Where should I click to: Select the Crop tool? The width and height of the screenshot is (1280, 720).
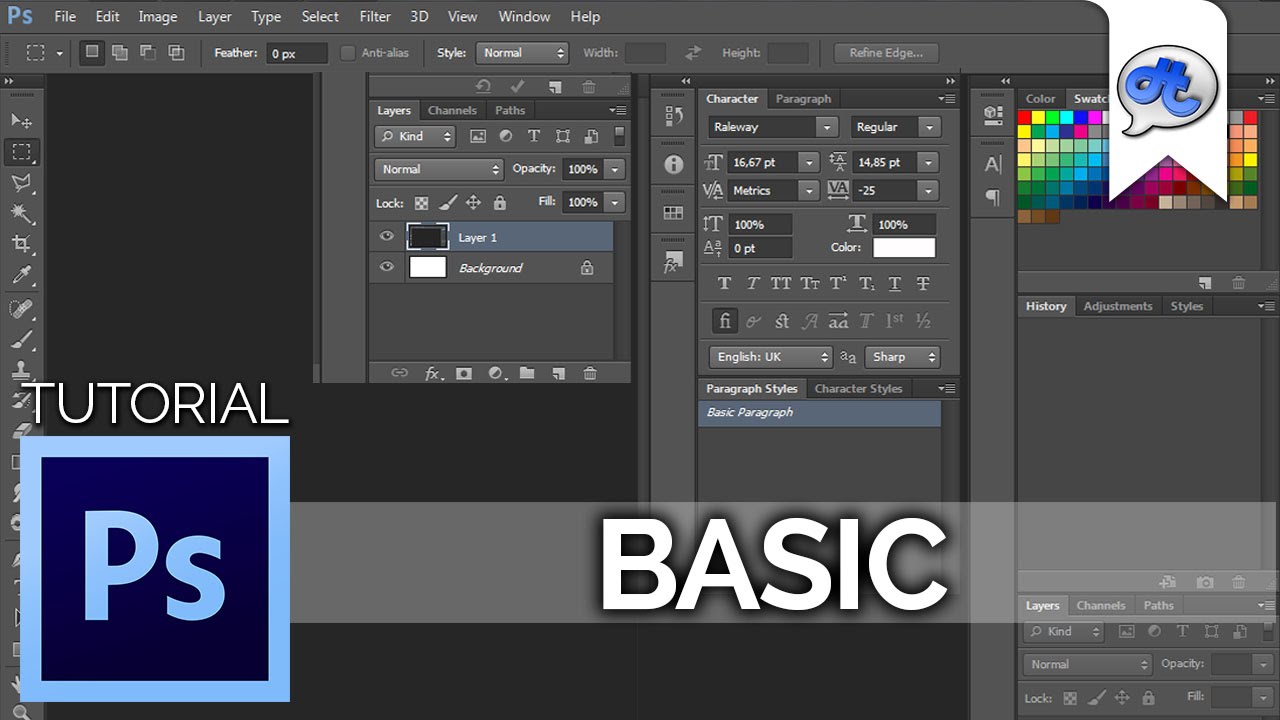21,244
